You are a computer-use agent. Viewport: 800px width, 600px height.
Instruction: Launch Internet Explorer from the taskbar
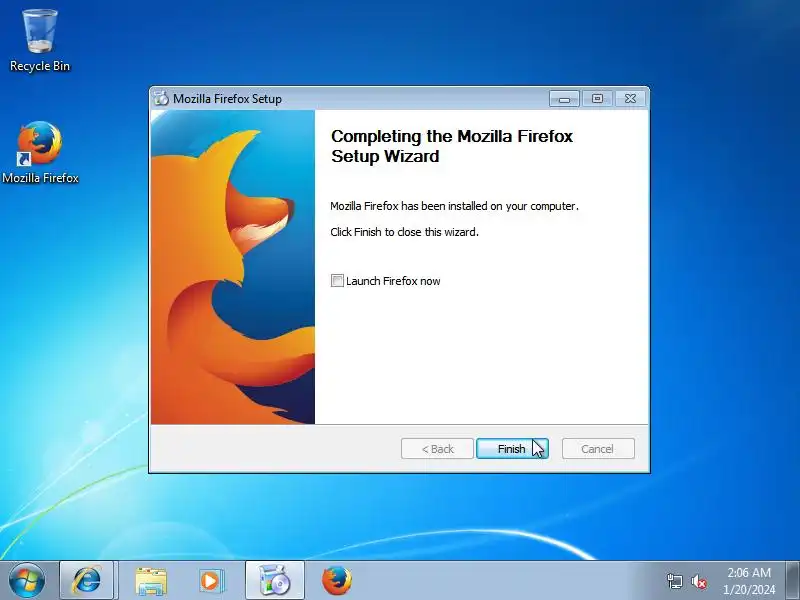coord(87,581)
